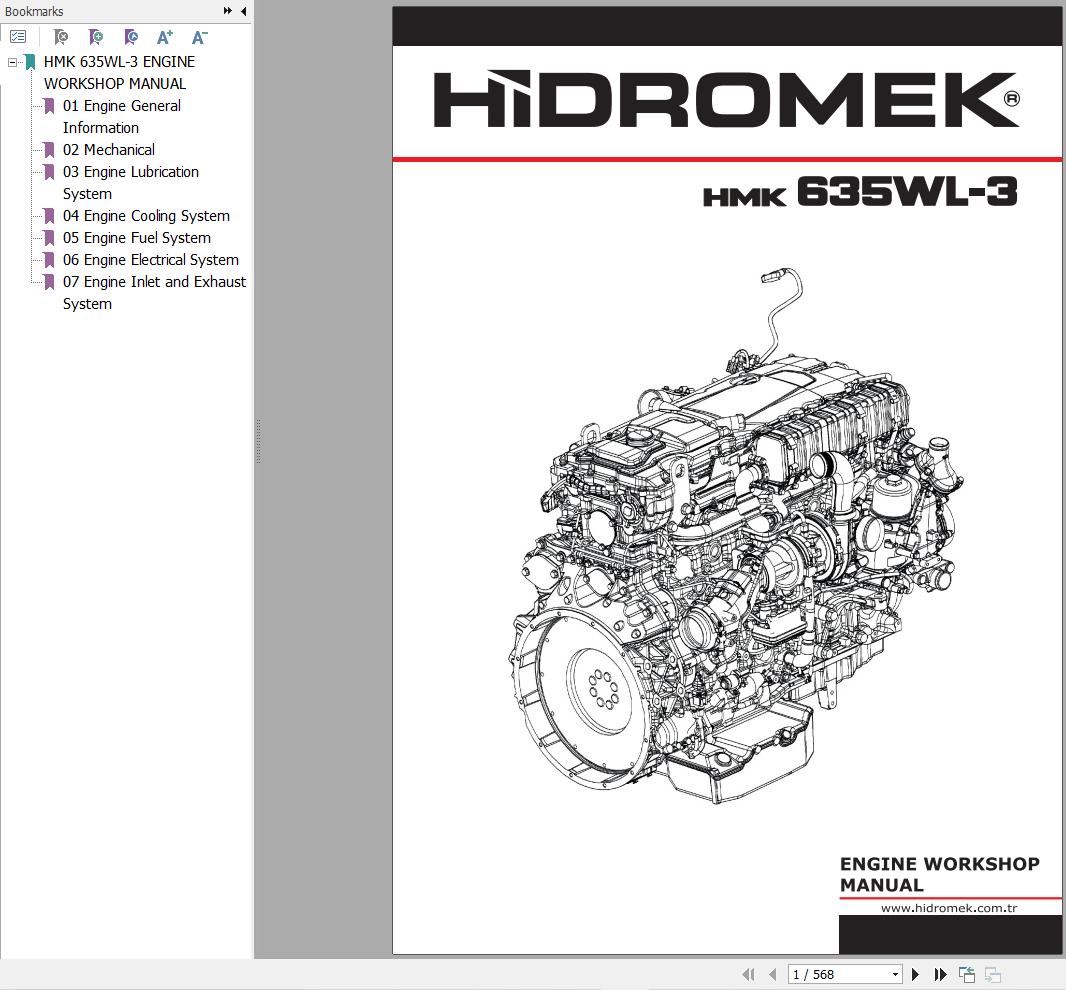The width and height of the screenshot is (1066, 990).
Task: Open the 01 Engine General Information bookmark
Action: pyautogui.click(x=121, y=106)
